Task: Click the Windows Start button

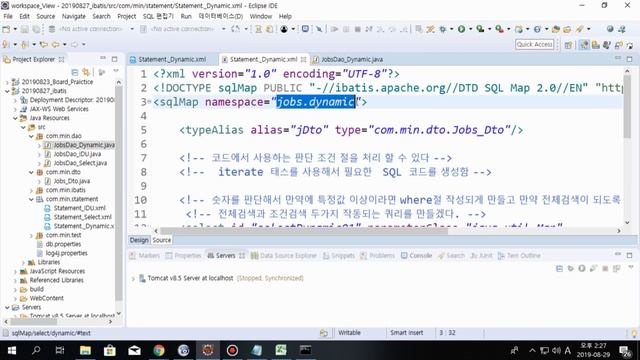Action: pos(11,350)
